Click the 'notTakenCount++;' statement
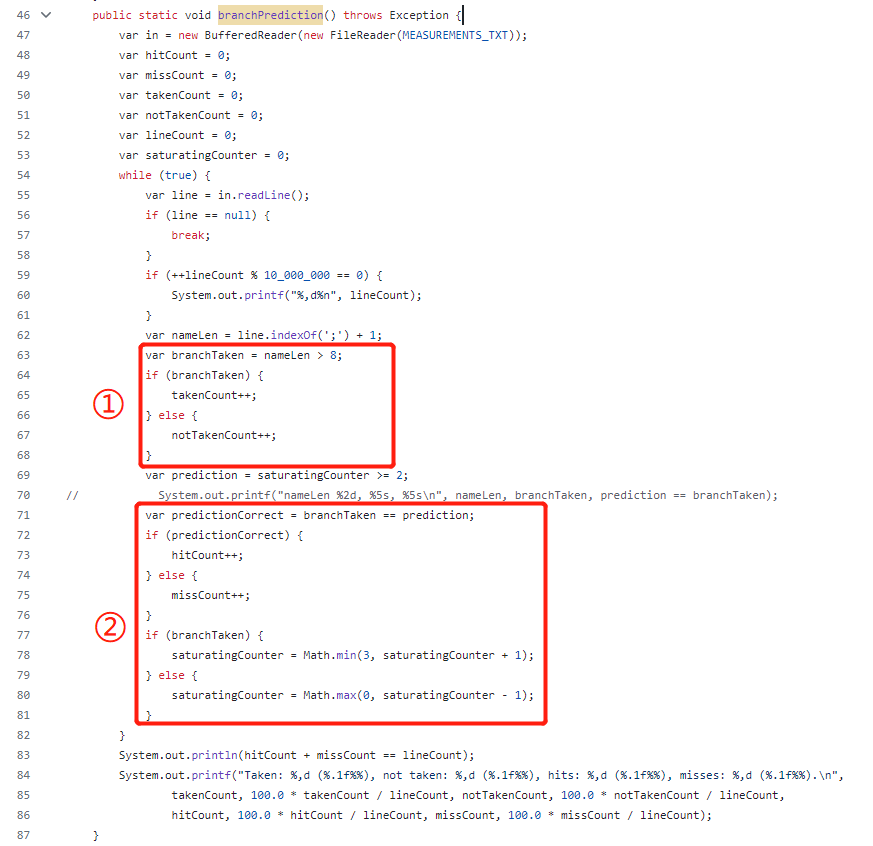The height and width of the screenshot is (846, 873). click(224, 435)
